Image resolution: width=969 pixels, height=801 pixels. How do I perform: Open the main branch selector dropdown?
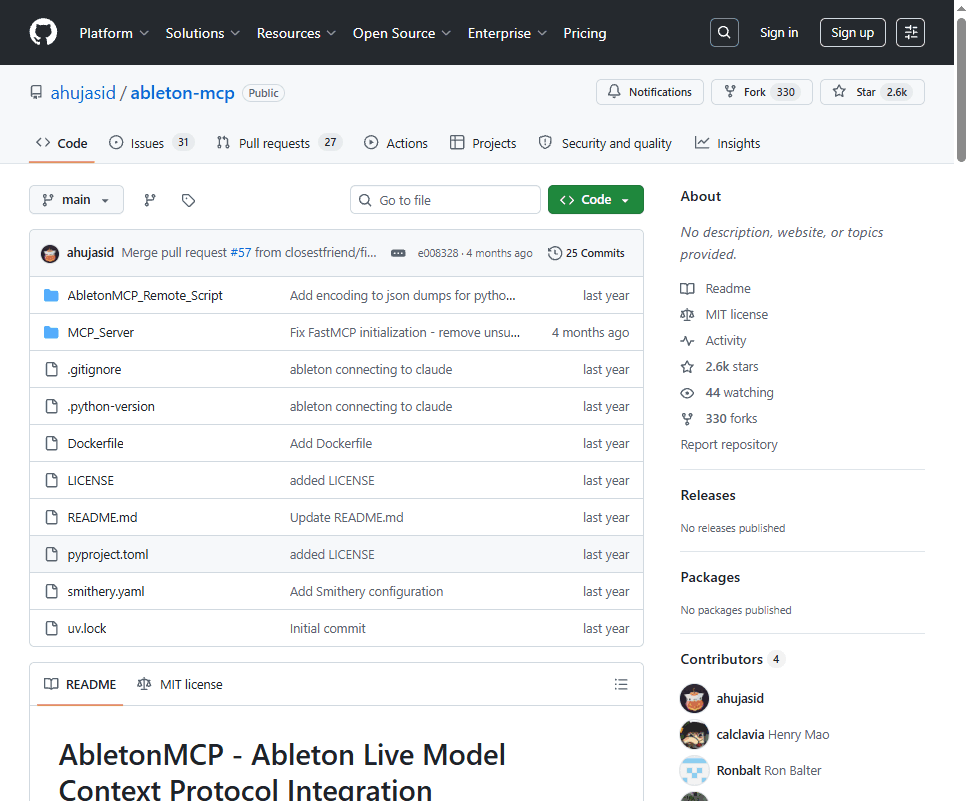(x=76, y=200)
